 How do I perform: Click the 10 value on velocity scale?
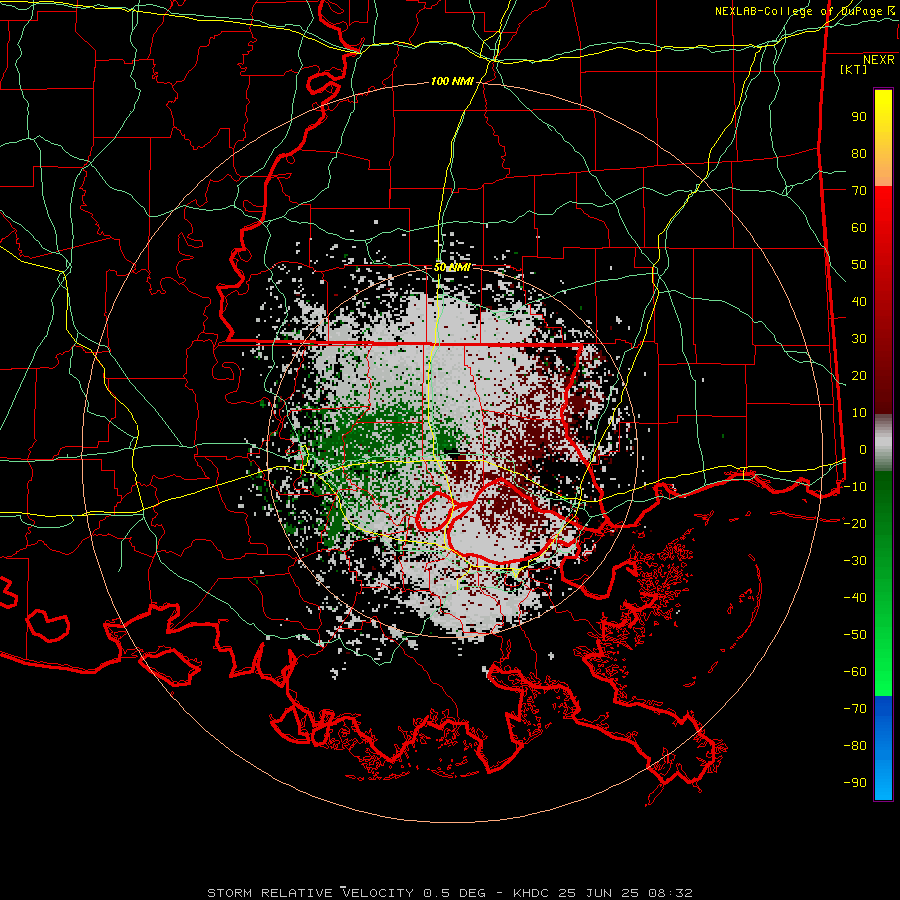click(859, 413)
